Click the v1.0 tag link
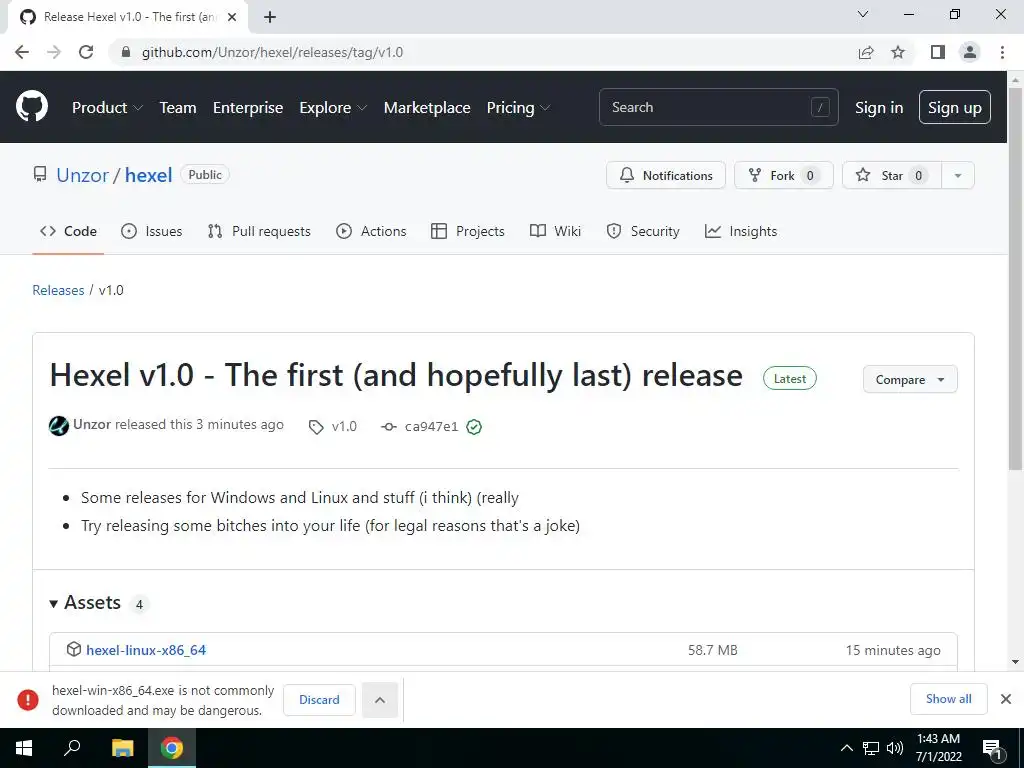 click(x=344, y=426)
